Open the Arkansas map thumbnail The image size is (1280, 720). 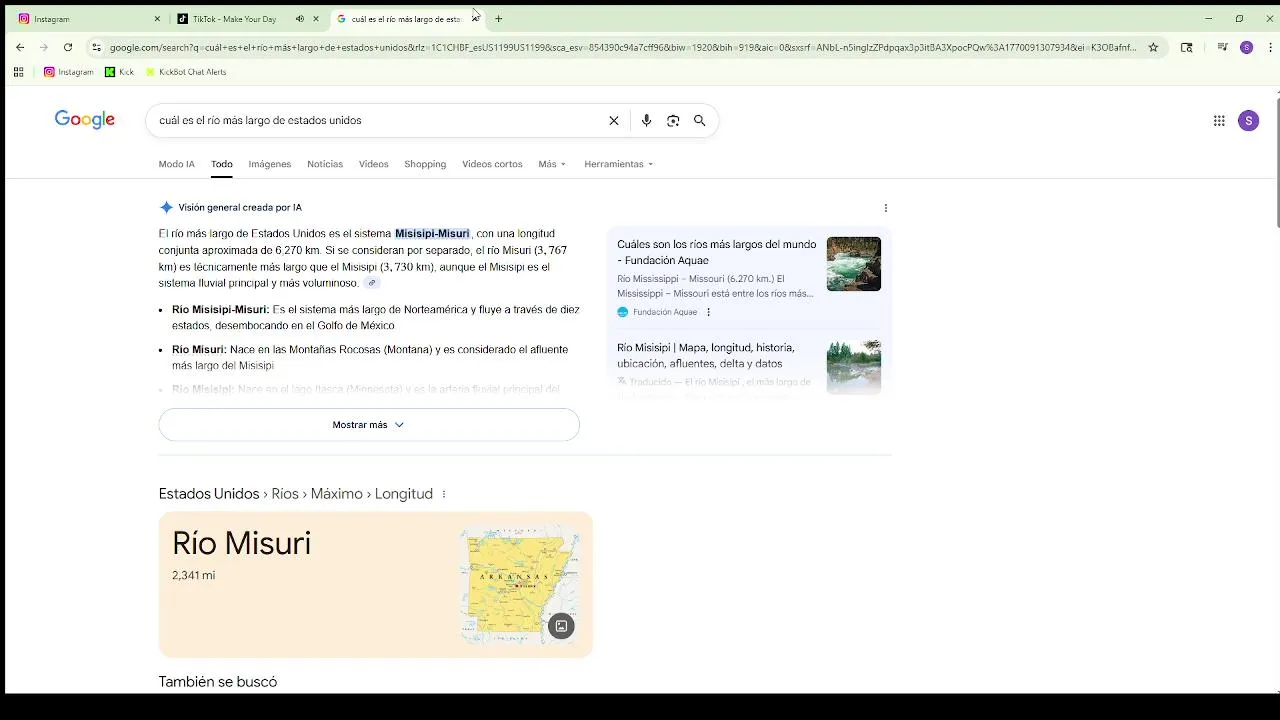click(519, 585)
